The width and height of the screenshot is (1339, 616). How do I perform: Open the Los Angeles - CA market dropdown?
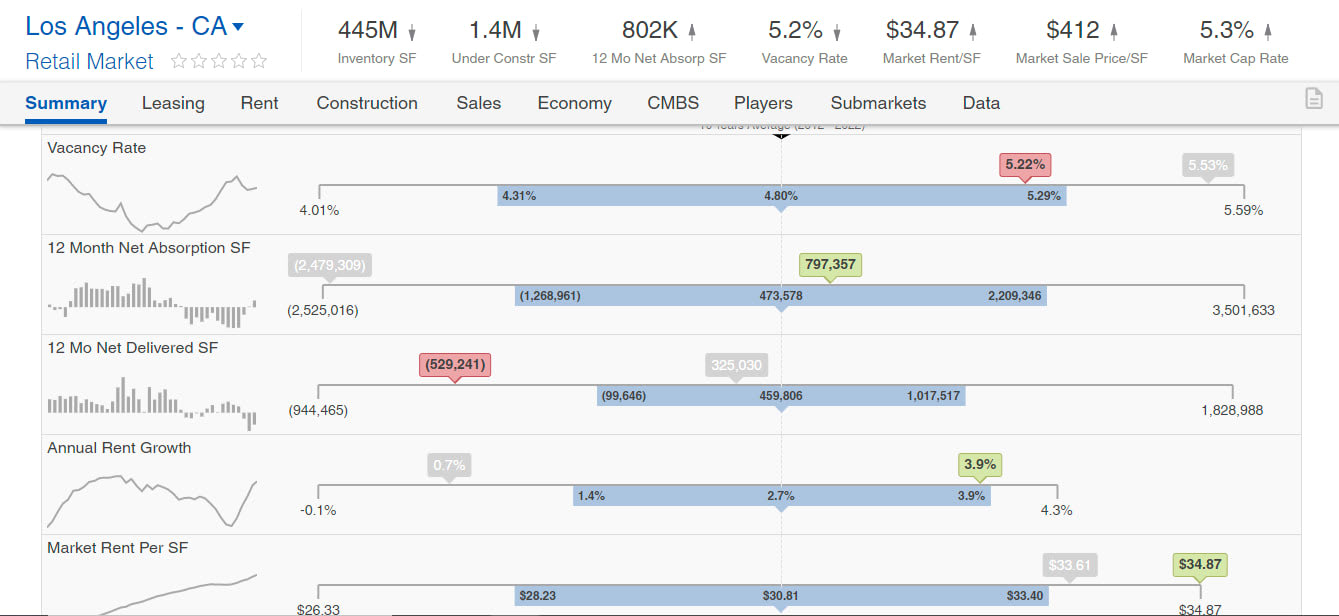click(237, 27)
